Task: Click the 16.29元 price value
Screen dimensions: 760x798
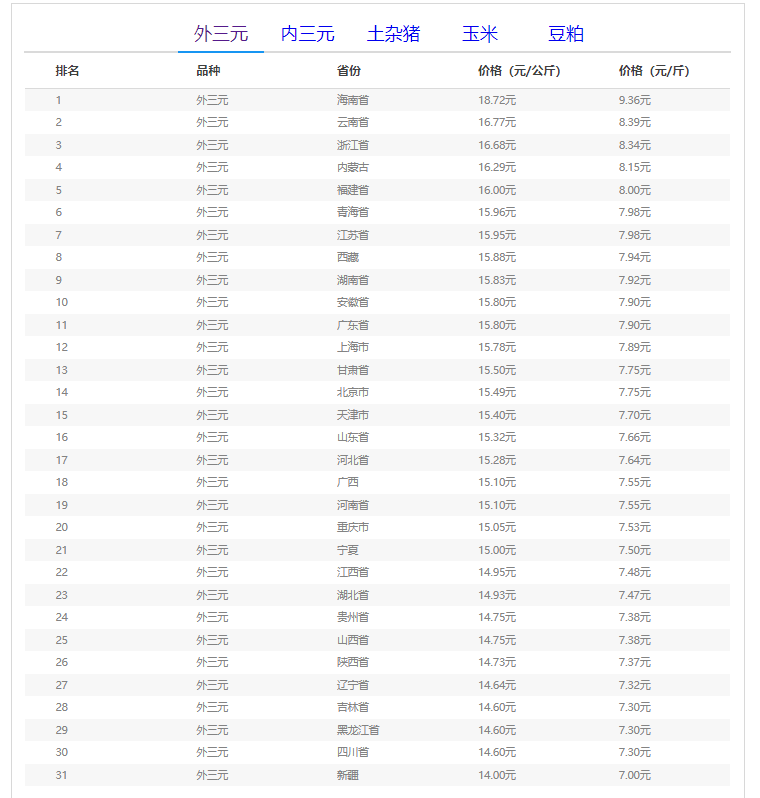Action: point(497,167)
